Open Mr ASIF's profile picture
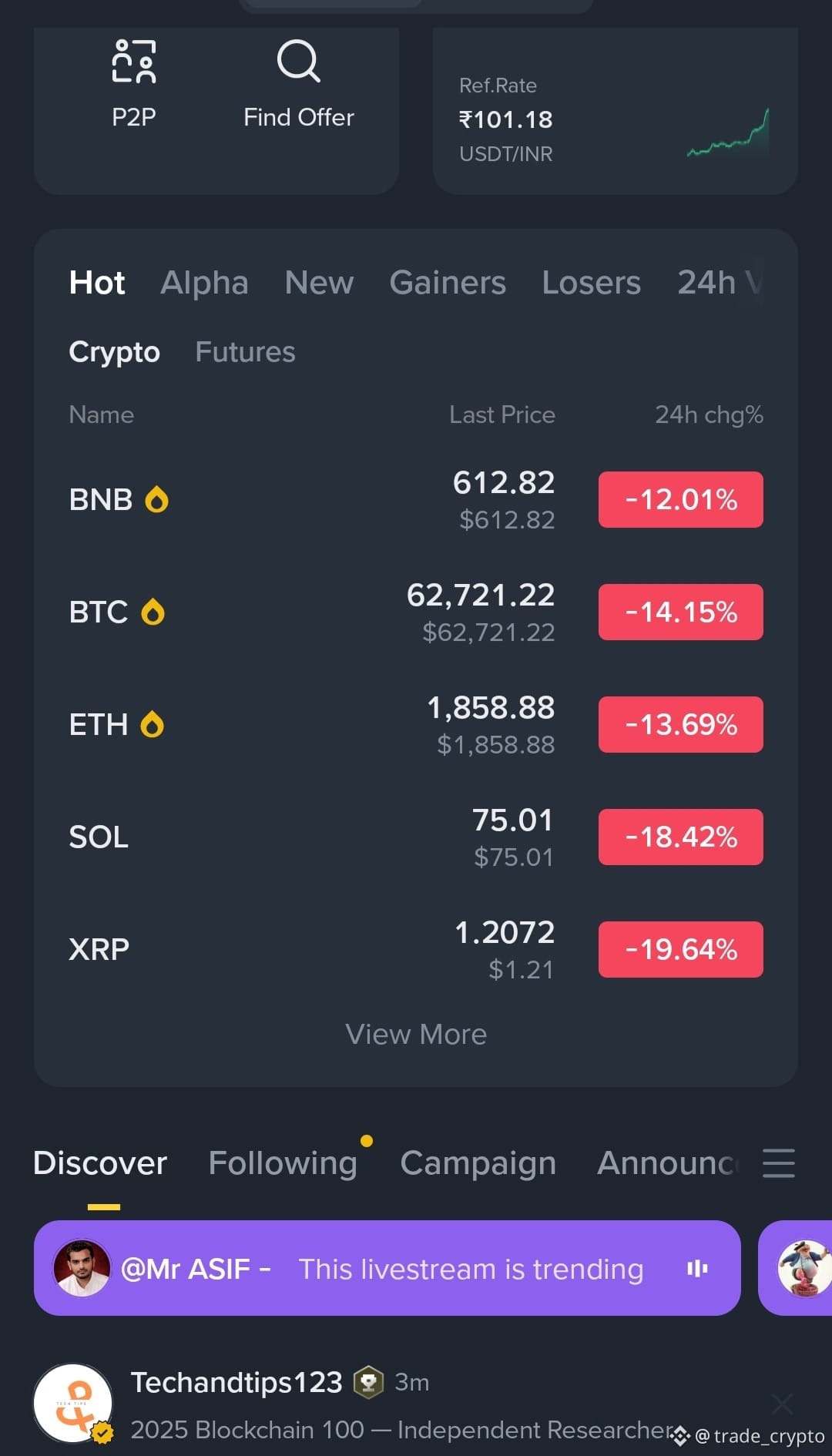This screenshot has height=1456, width=832. (x=82, y=1268)
